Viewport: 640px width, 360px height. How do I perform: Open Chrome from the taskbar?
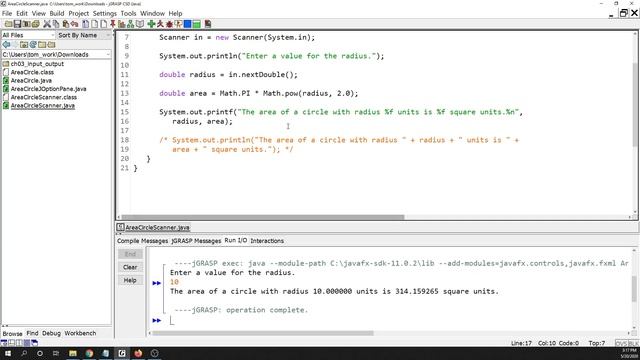pyautogui.click(x=89, y=353)
